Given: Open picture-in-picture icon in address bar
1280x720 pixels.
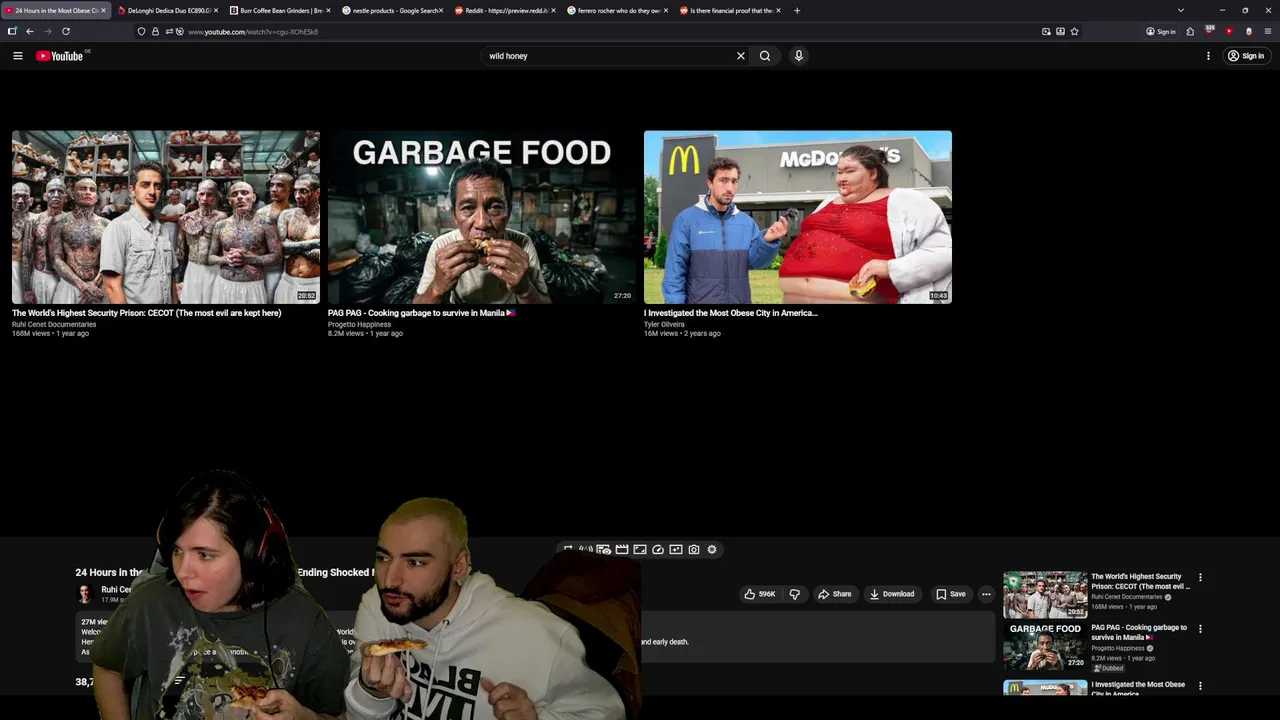Looking at the screenshot, I should click(x=1046, y=32).
